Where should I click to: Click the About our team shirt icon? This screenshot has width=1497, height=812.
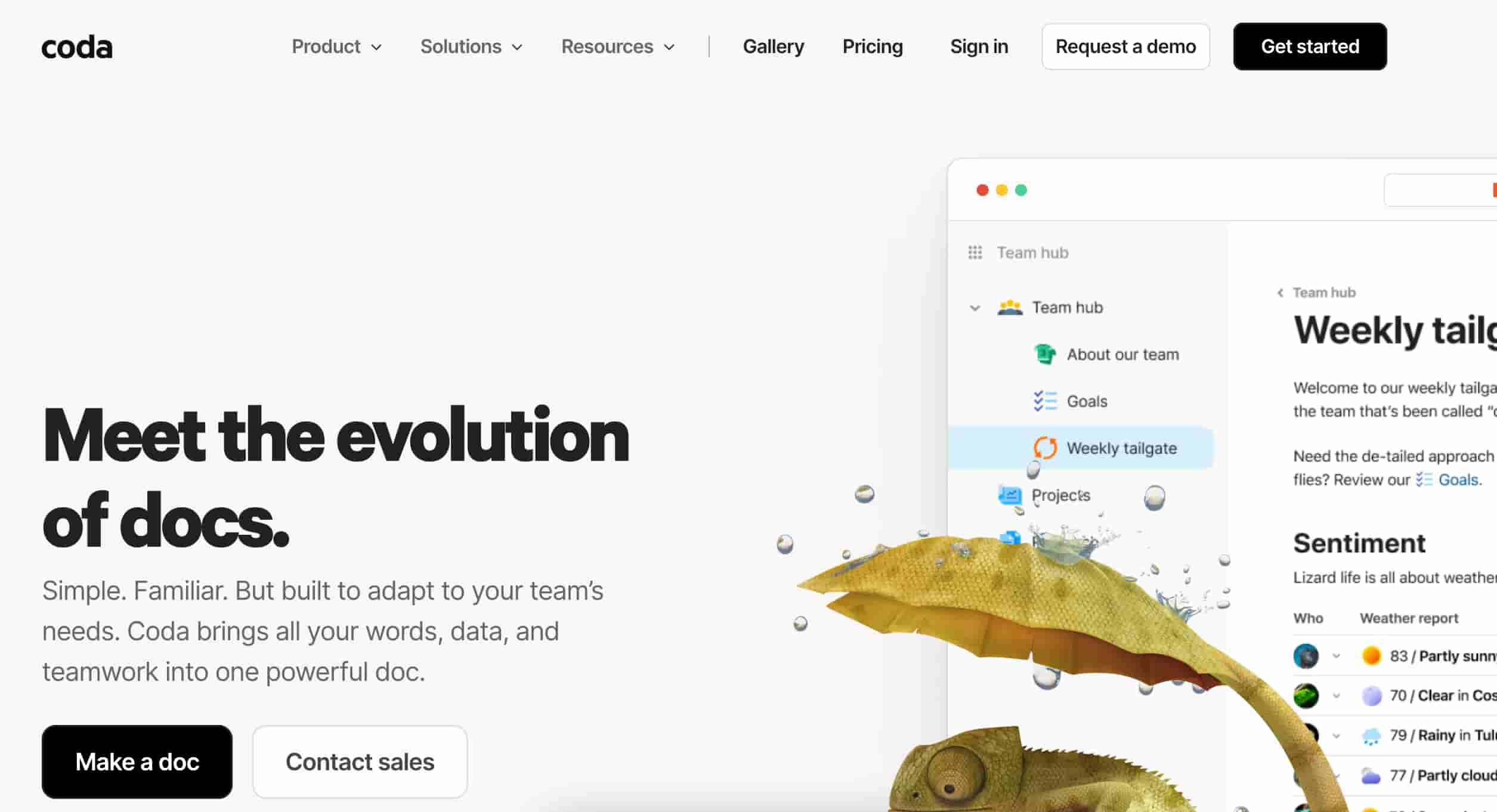point(1044,354)
